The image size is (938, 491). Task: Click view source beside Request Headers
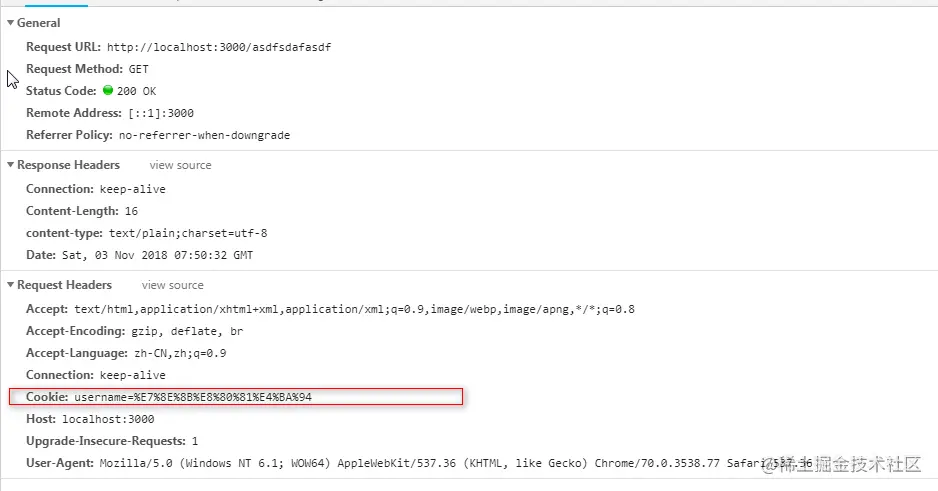pos(172,285)
